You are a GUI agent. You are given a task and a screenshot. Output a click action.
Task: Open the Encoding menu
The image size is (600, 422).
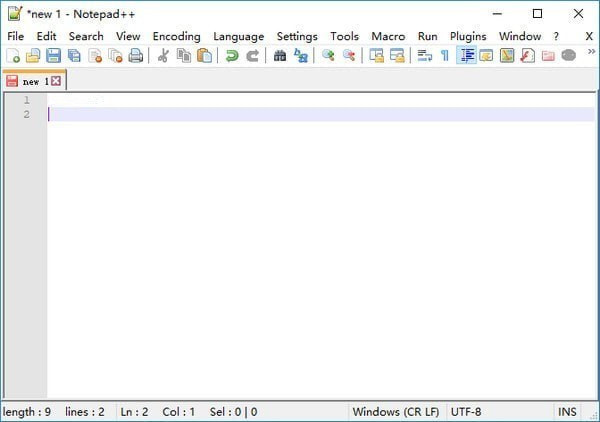(x=176, y=36)
